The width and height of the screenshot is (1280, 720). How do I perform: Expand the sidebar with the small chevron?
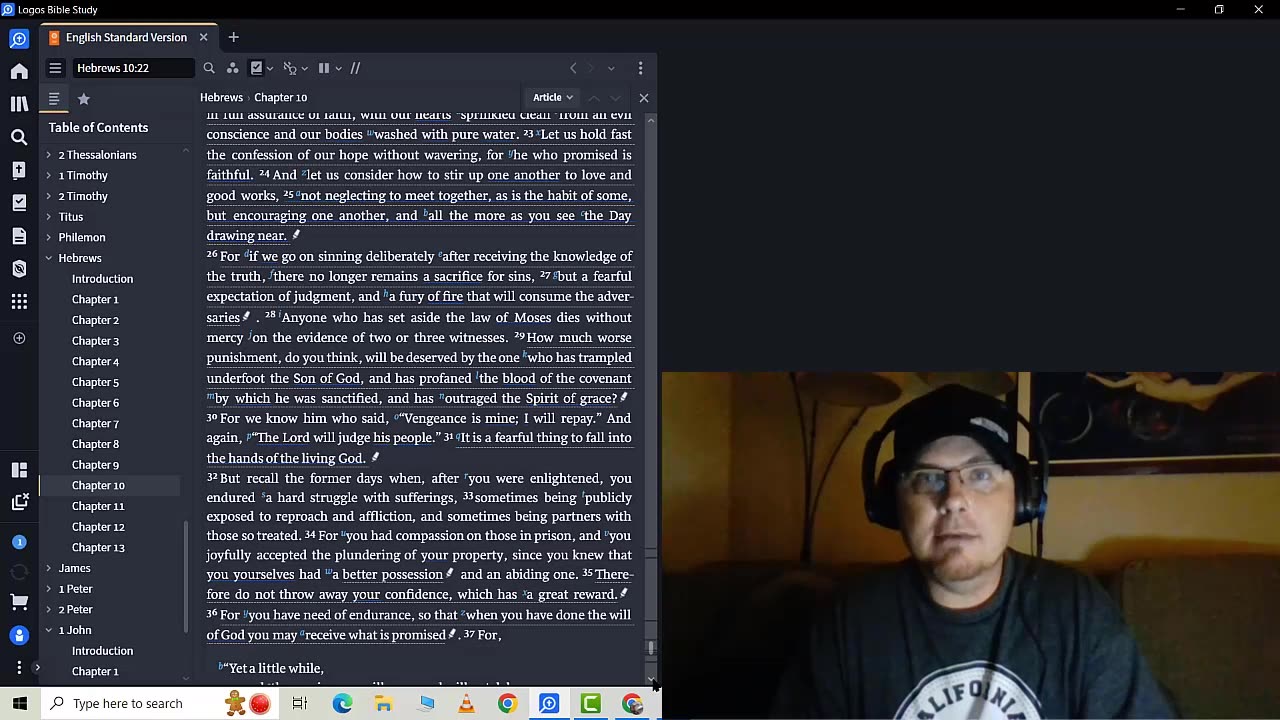tap(37, 667)
